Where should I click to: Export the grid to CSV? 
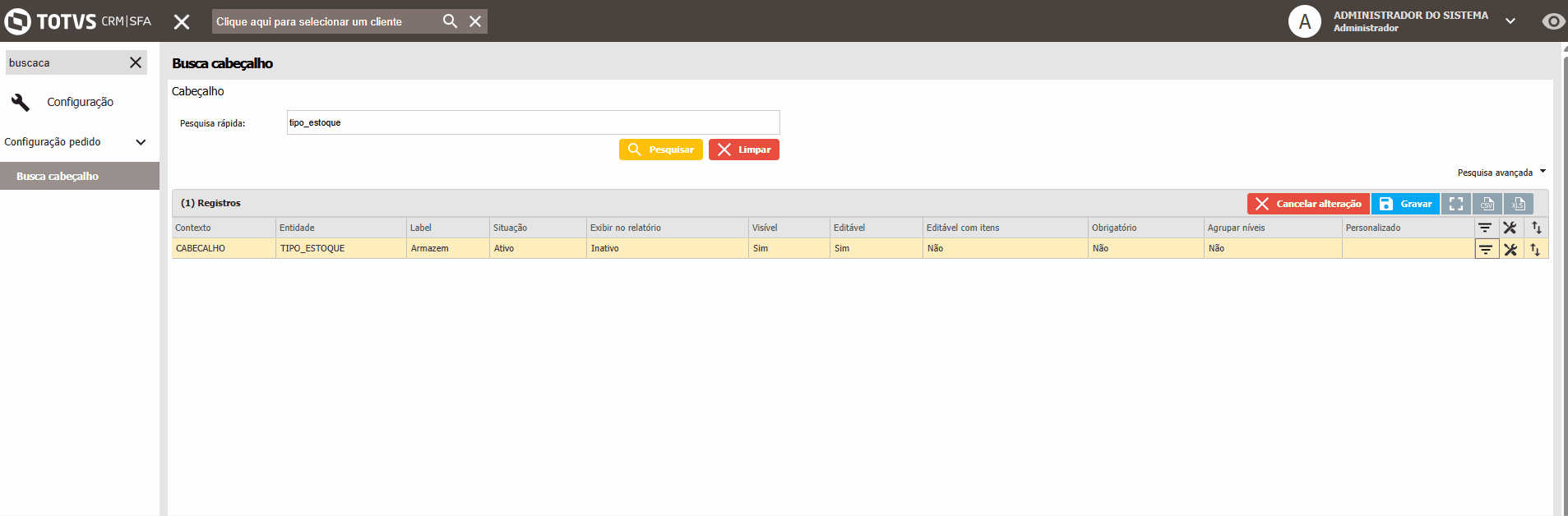click(1487, 204)
